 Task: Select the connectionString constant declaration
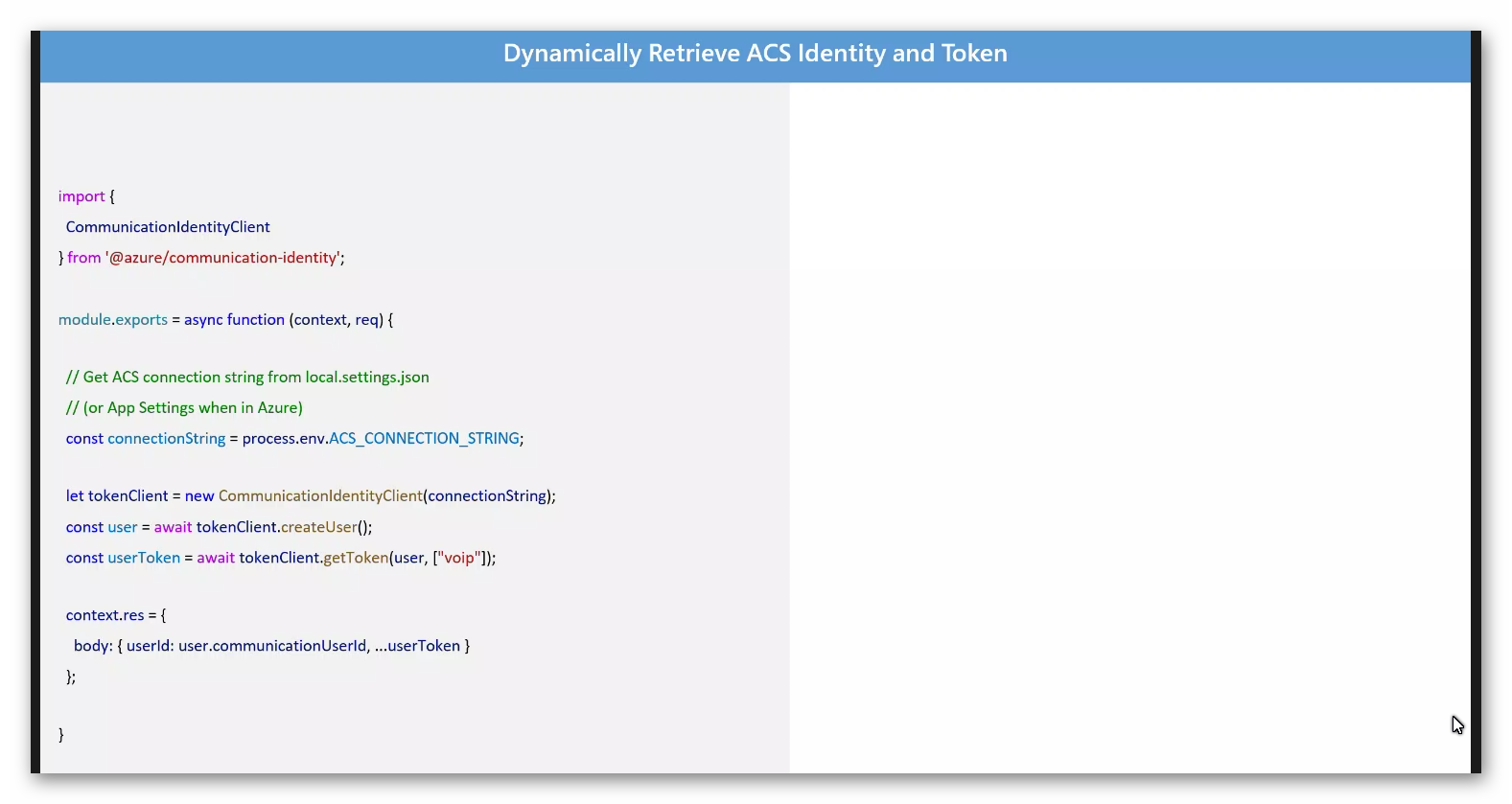(x=146, y=439)
